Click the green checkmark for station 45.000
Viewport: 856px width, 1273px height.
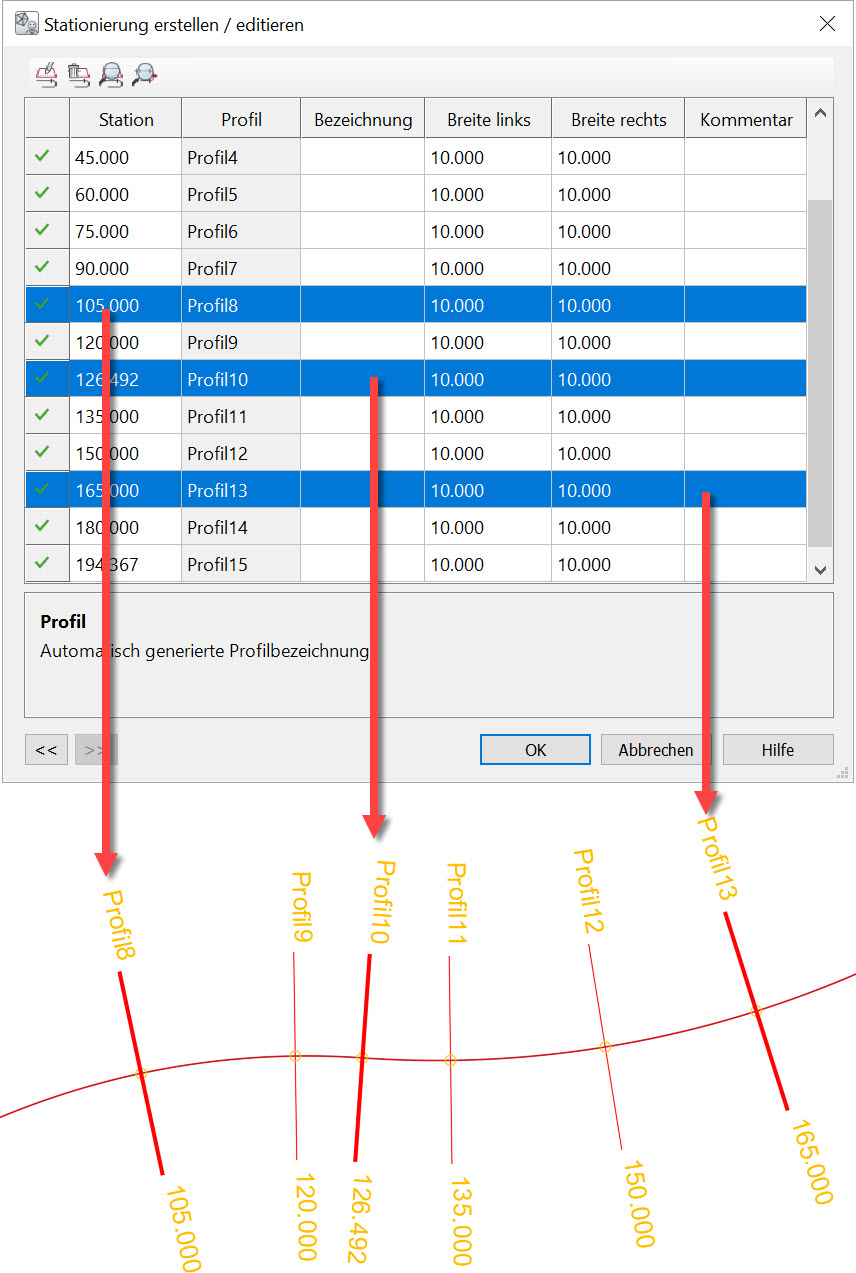[42, 156]
